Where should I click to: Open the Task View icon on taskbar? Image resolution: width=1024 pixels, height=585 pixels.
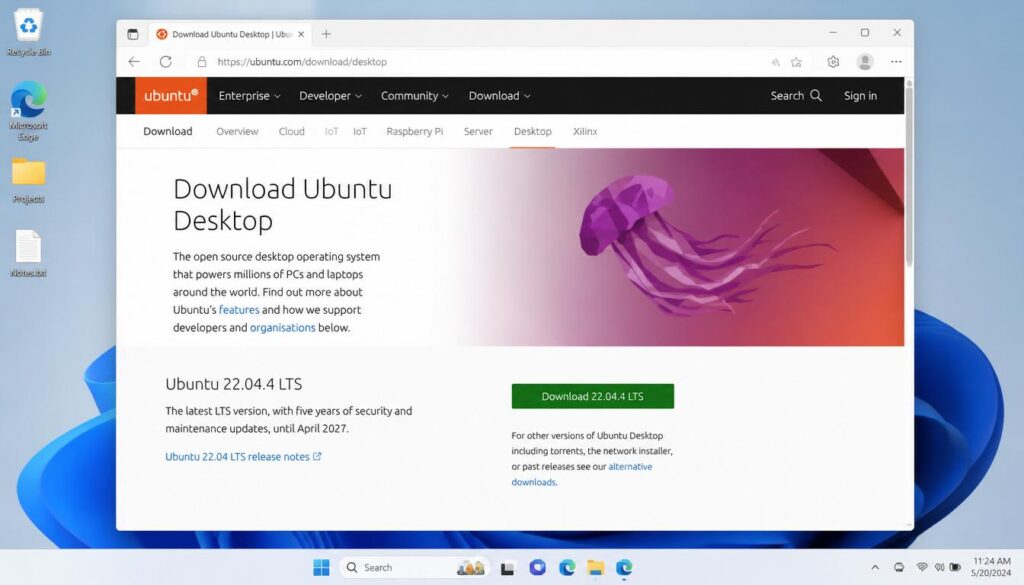tap(507, 568)
